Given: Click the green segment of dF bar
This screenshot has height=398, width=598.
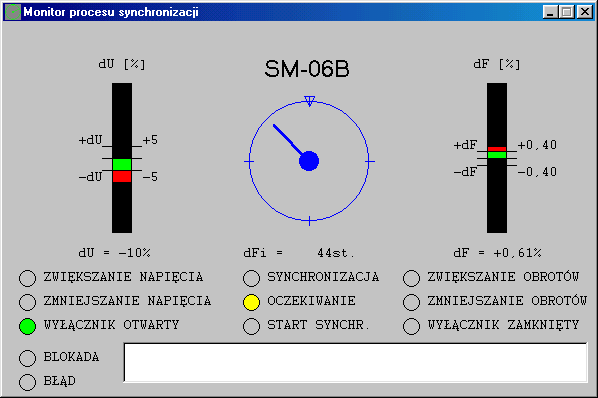Looking at the screenshot, I should click(x=497, y=155).
